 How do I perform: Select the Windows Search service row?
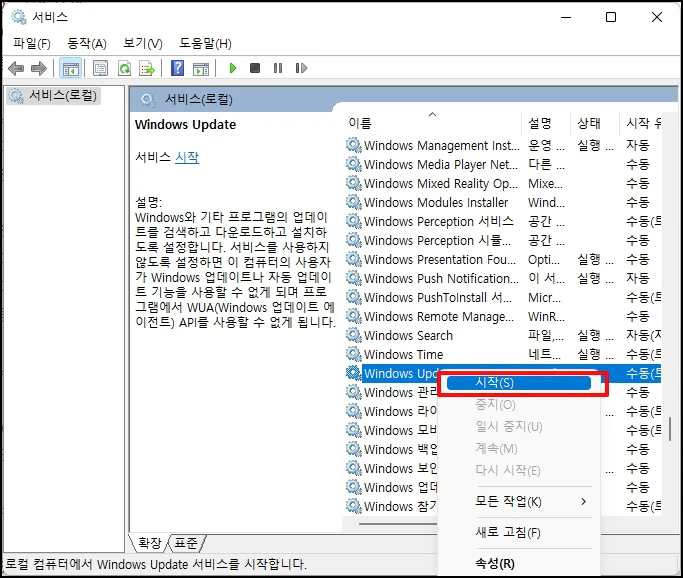tap(503, 335)
